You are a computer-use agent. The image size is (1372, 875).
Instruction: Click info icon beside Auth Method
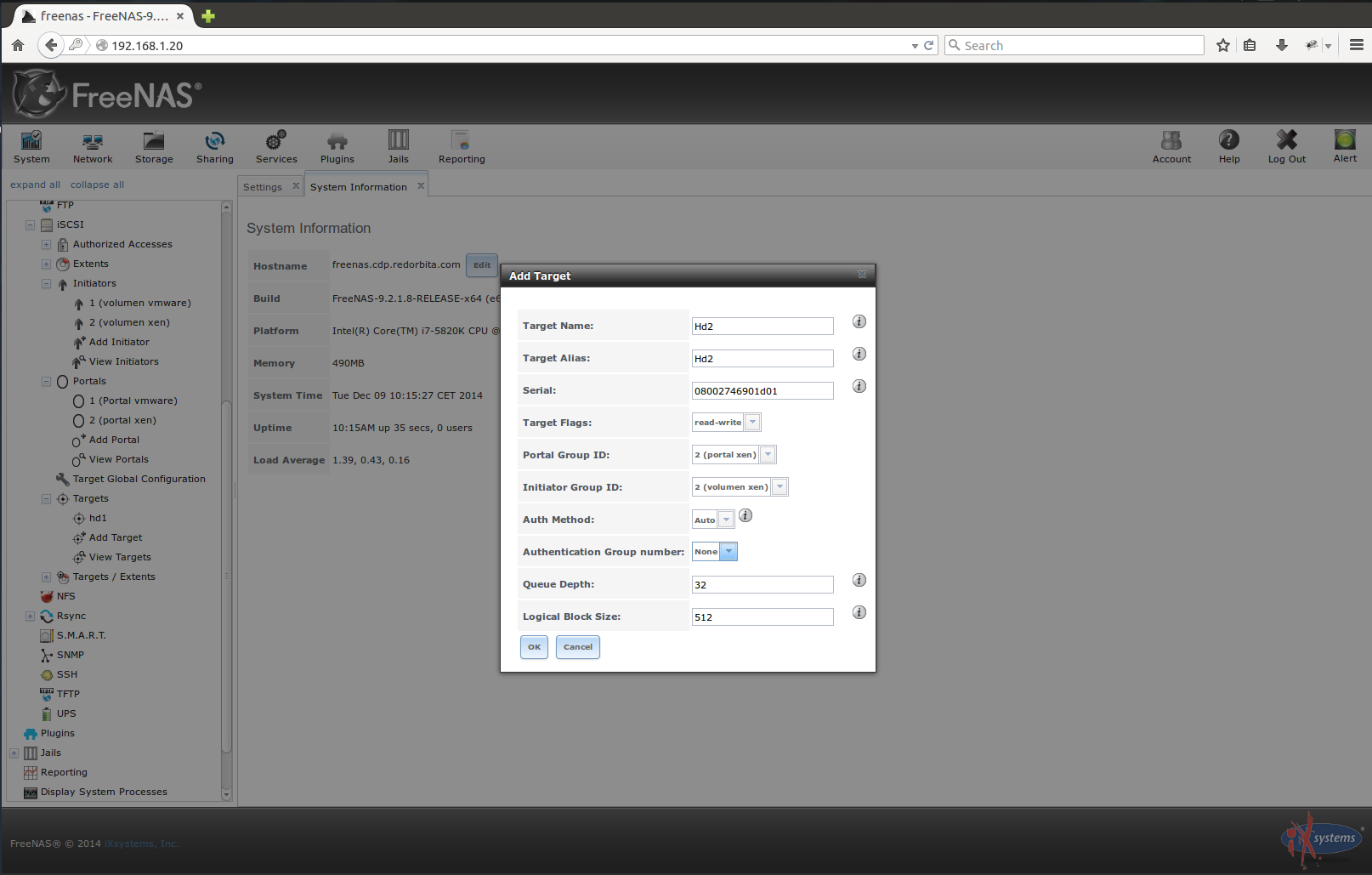pos(746,515)
